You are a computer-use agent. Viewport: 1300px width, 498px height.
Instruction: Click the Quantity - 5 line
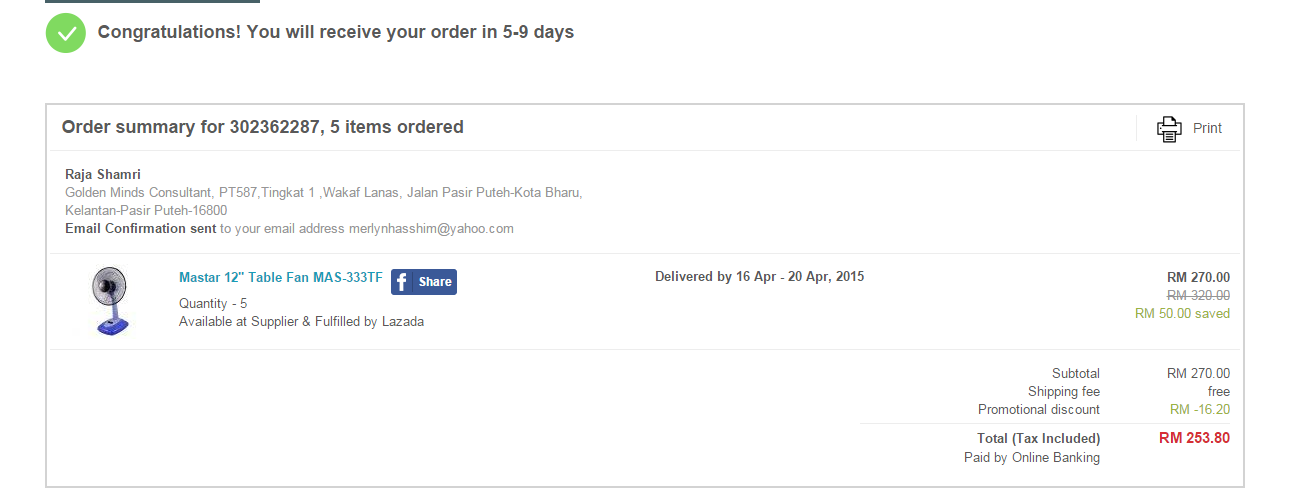[x=213, y=303]
